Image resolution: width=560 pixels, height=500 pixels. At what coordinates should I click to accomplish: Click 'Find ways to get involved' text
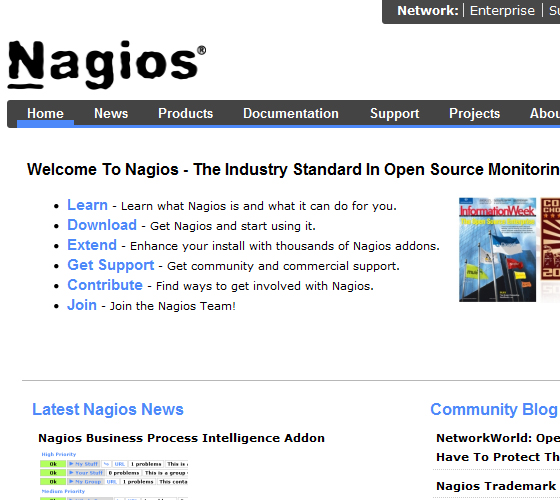265,286
